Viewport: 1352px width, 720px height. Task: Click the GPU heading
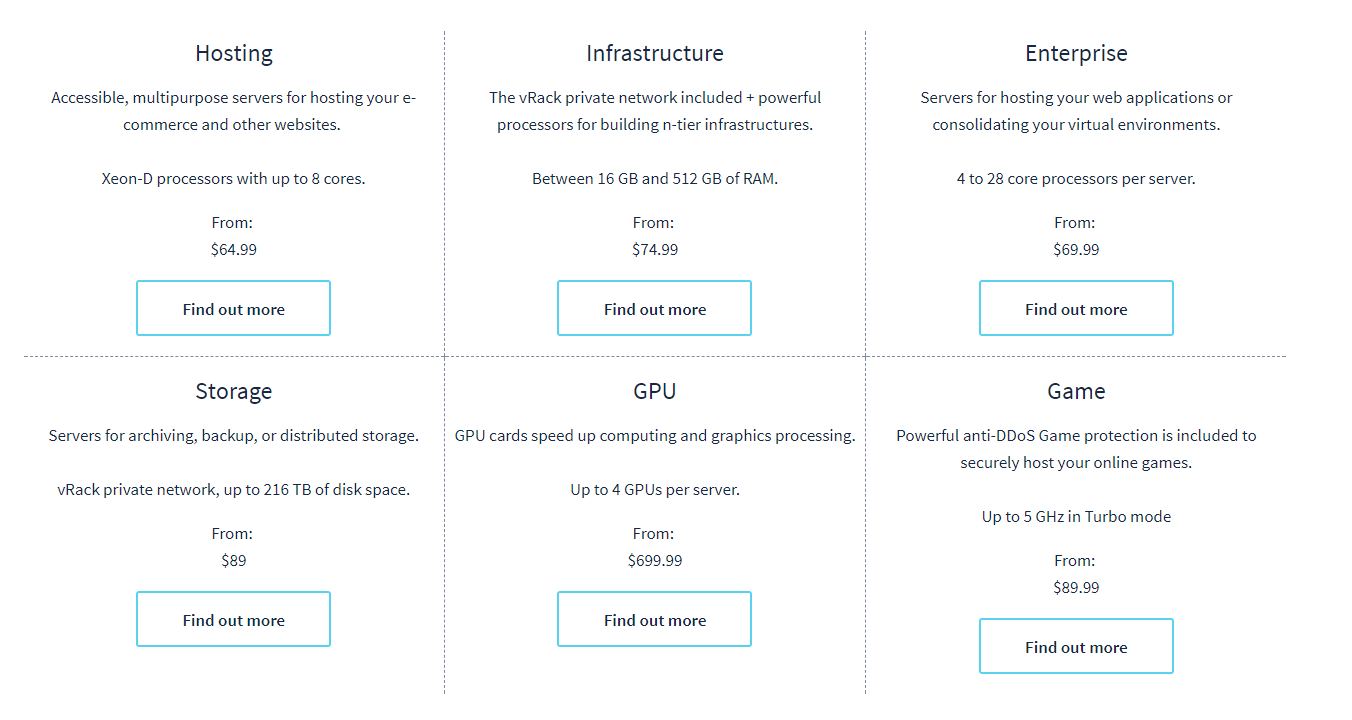tap(655, 391)
